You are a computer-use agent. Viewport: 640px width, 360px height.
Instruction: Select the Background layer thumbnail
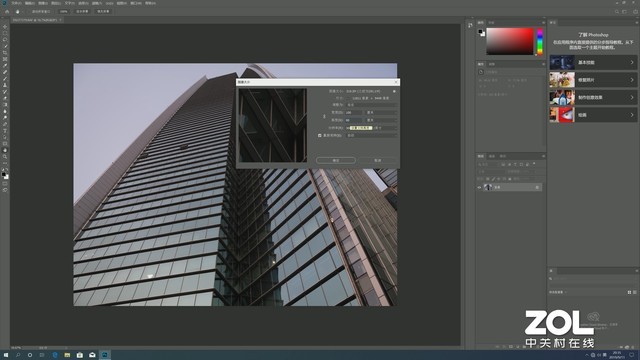(488, 187)
